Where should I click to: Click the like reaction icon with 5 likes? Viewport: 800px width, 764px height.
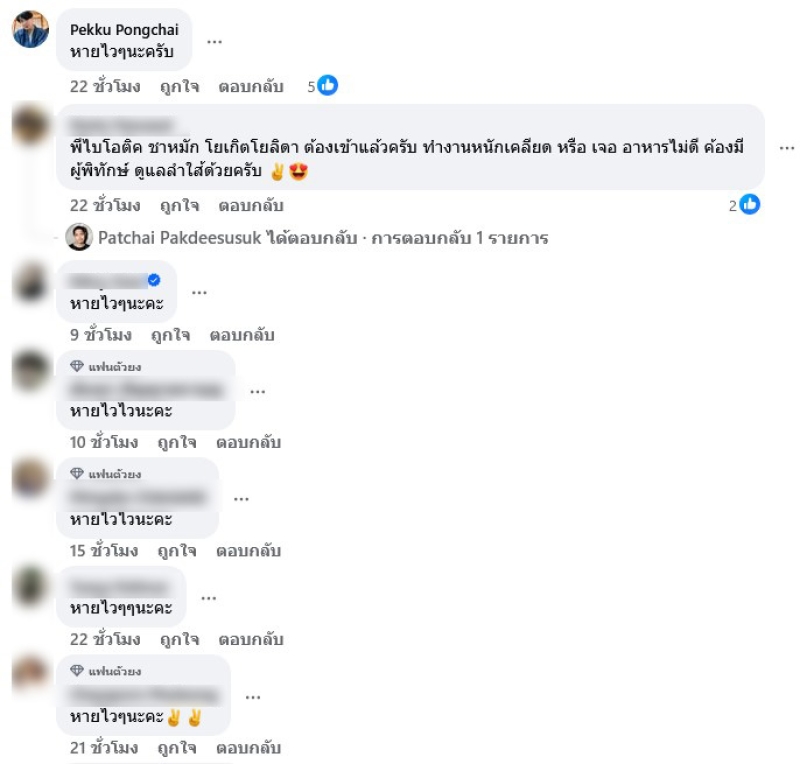click(x=328, y=85)
